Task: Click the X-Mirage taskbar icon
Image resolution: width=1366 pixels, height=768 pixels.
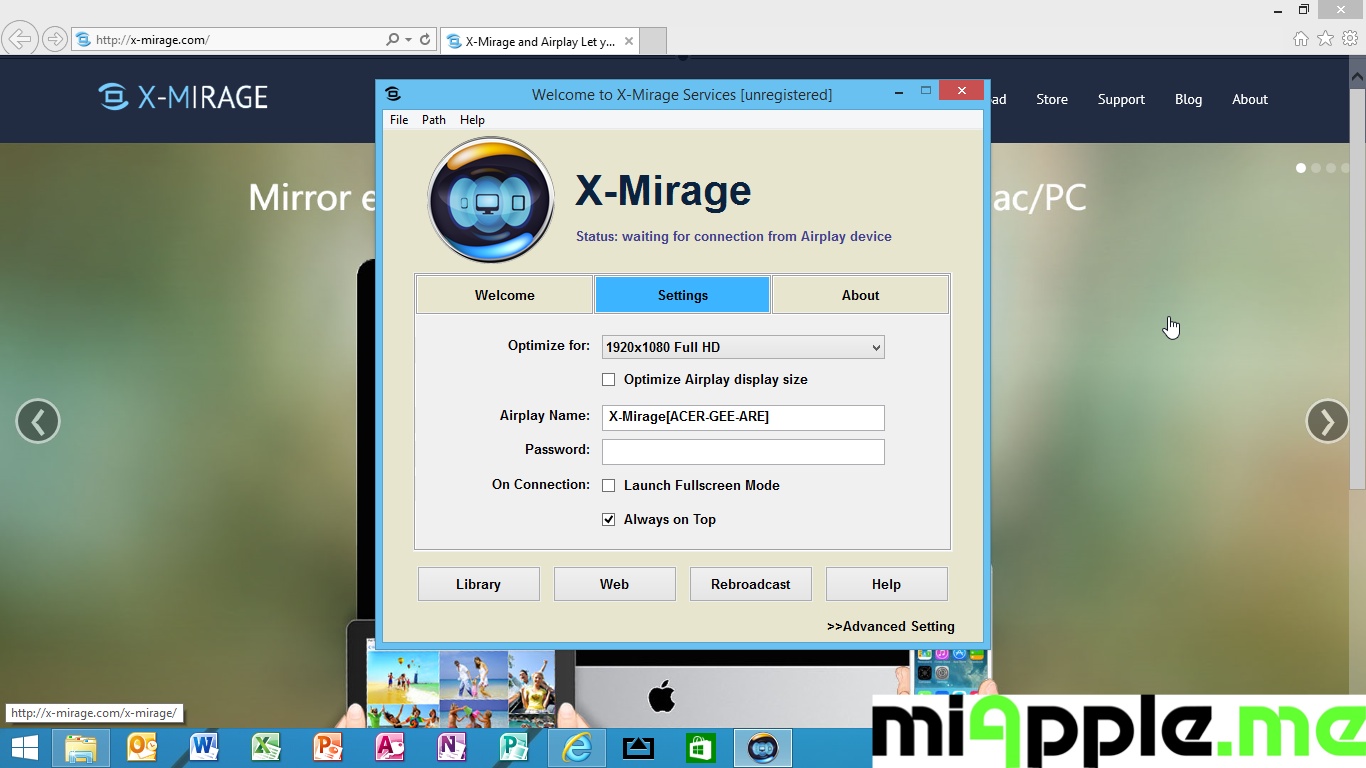Action: pyautogui.click(x=763, y=748)
